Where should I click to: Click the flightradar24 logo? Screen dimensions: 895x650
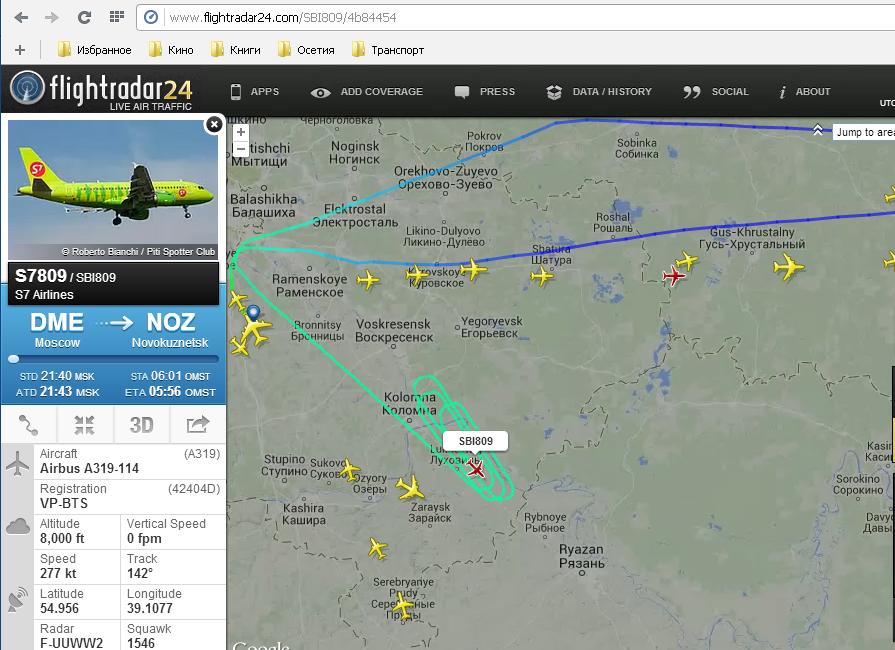(102, 90)
